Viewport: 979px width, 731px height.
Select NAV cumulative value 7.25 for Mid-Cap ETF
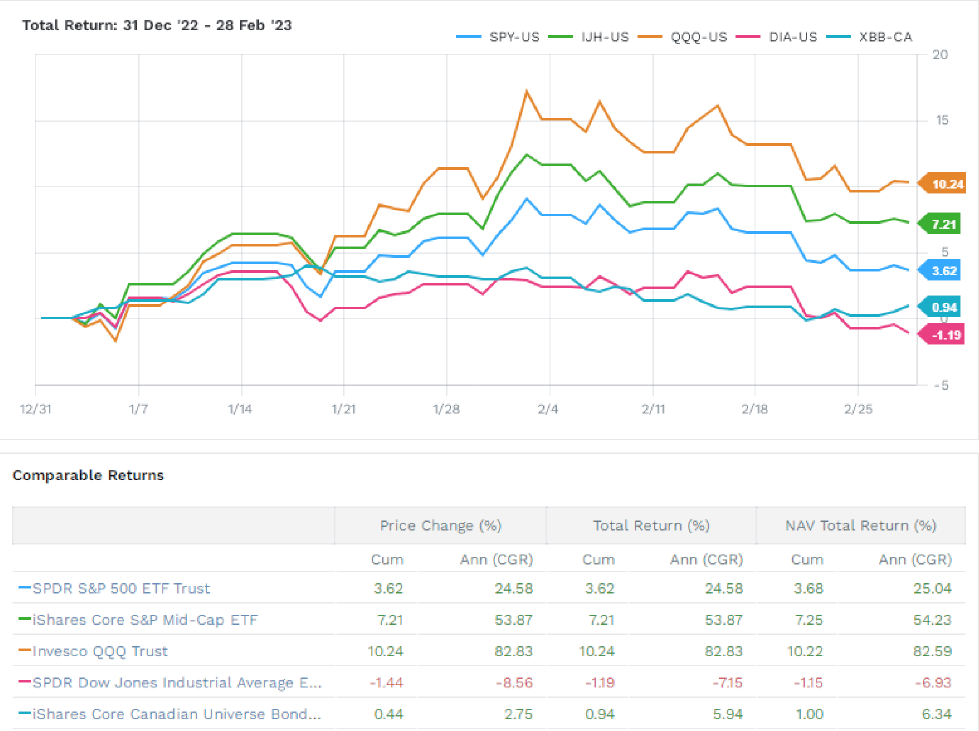coord(809,620)
